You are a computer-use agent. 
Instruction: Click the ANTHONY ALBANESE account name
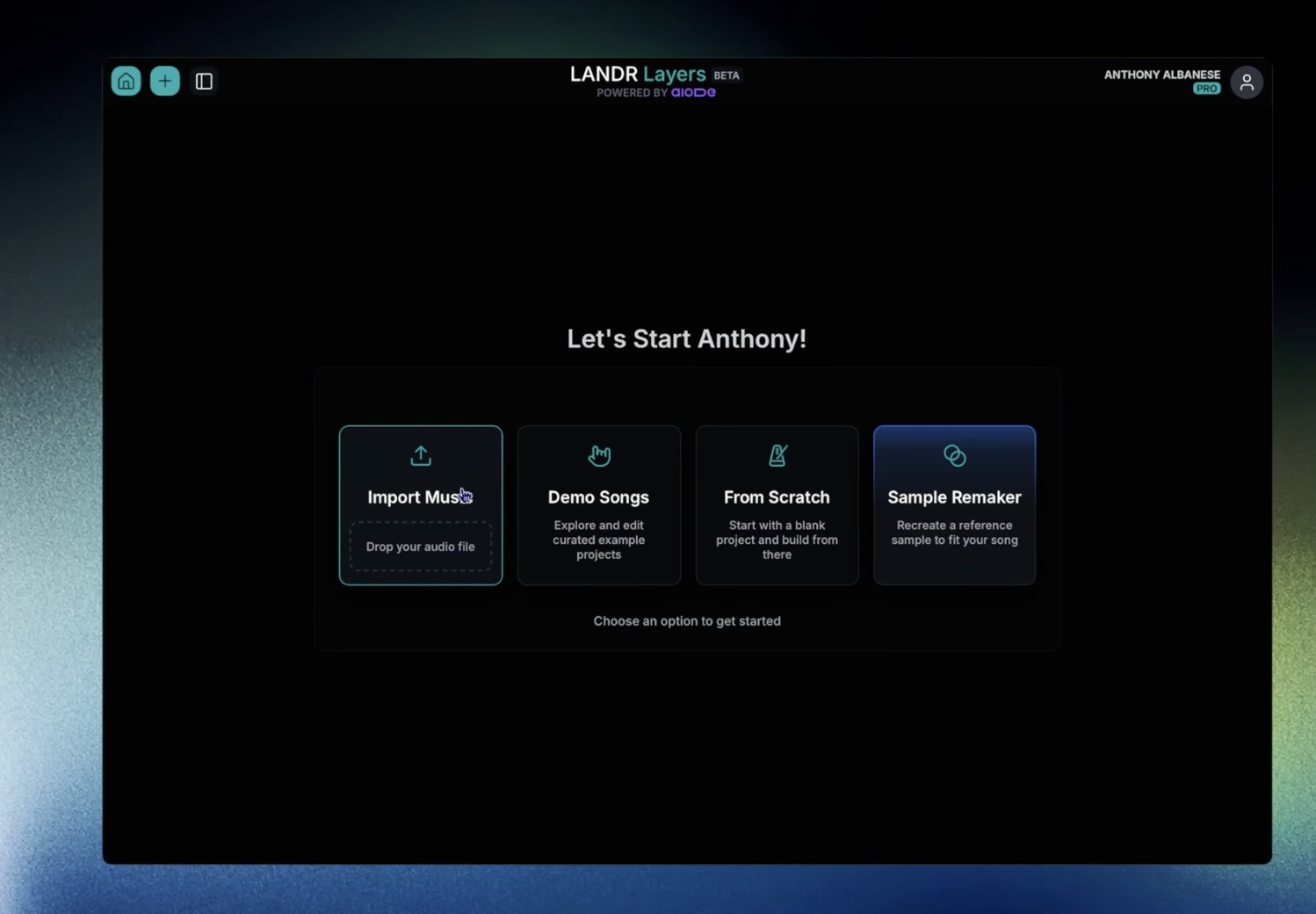point(1161,75)
